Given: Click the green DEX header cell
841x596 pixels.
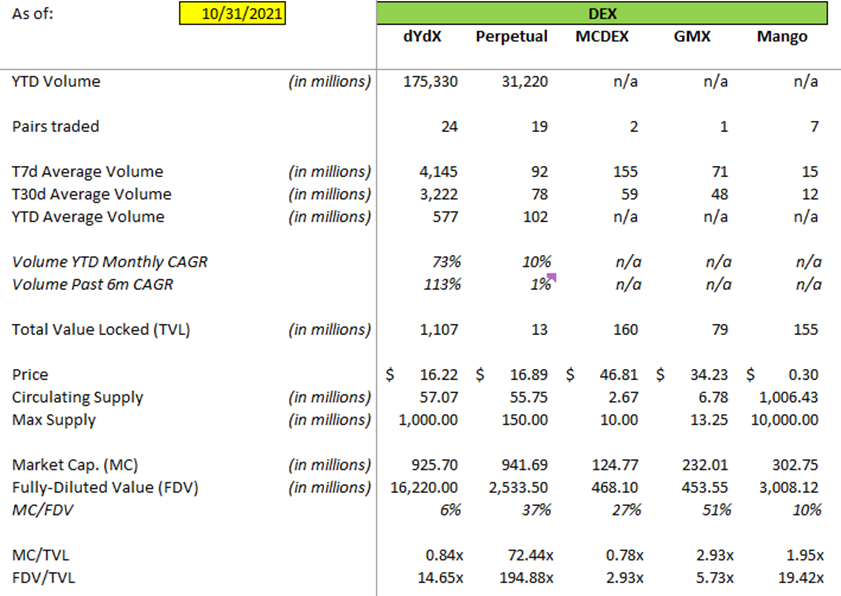Looking at the screenshot, I should (602, 13).
